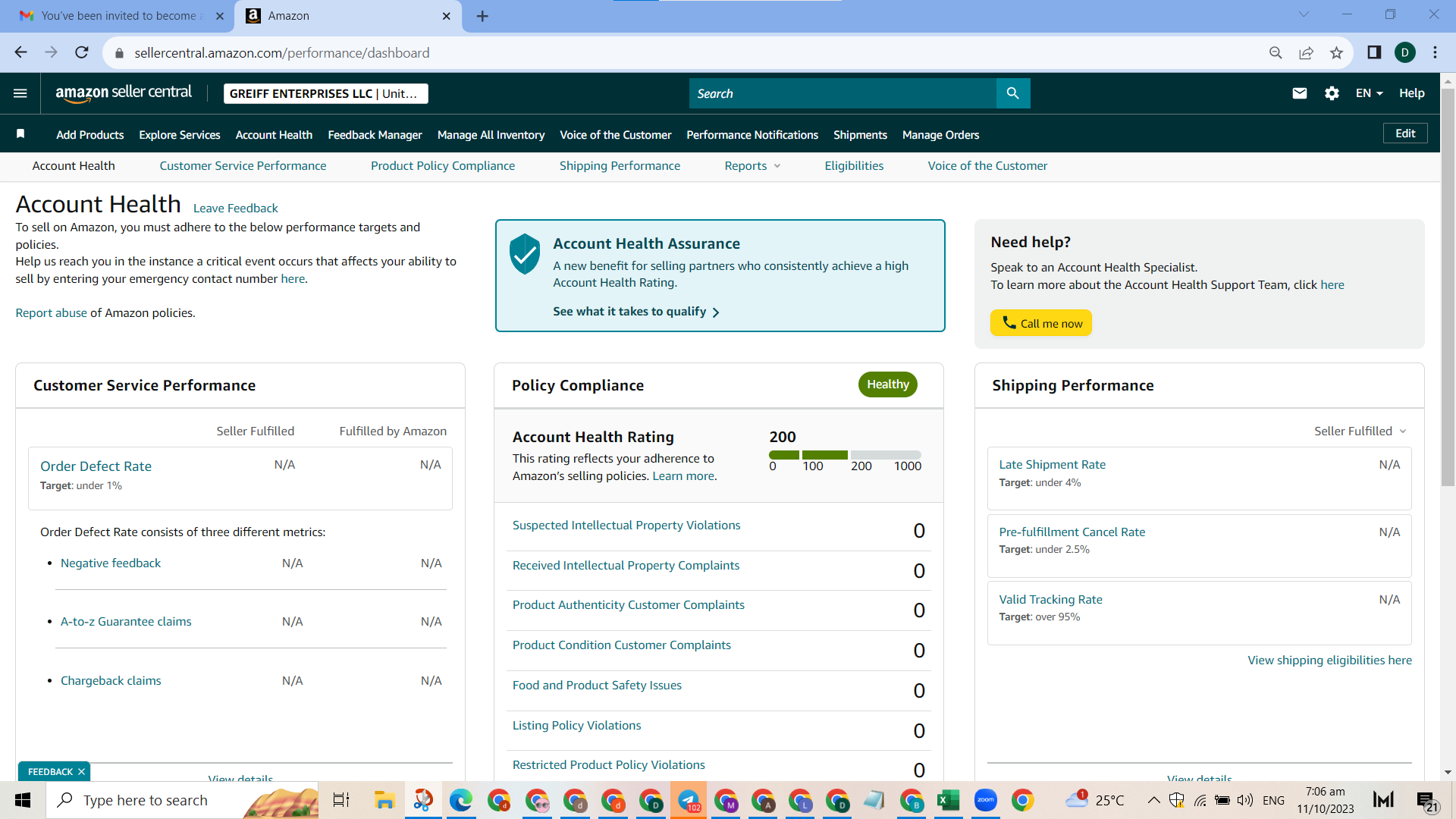1456x819 pixels.
Task: Click the Call me now button
Action: 1040,323
